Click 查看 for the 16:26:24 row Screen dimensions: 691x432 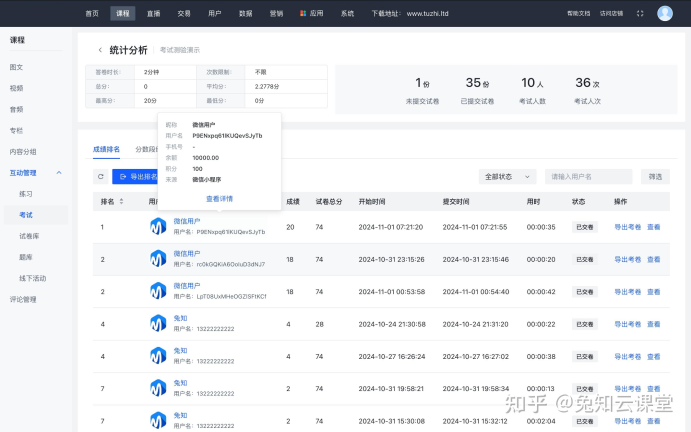[x=654, y=357]
